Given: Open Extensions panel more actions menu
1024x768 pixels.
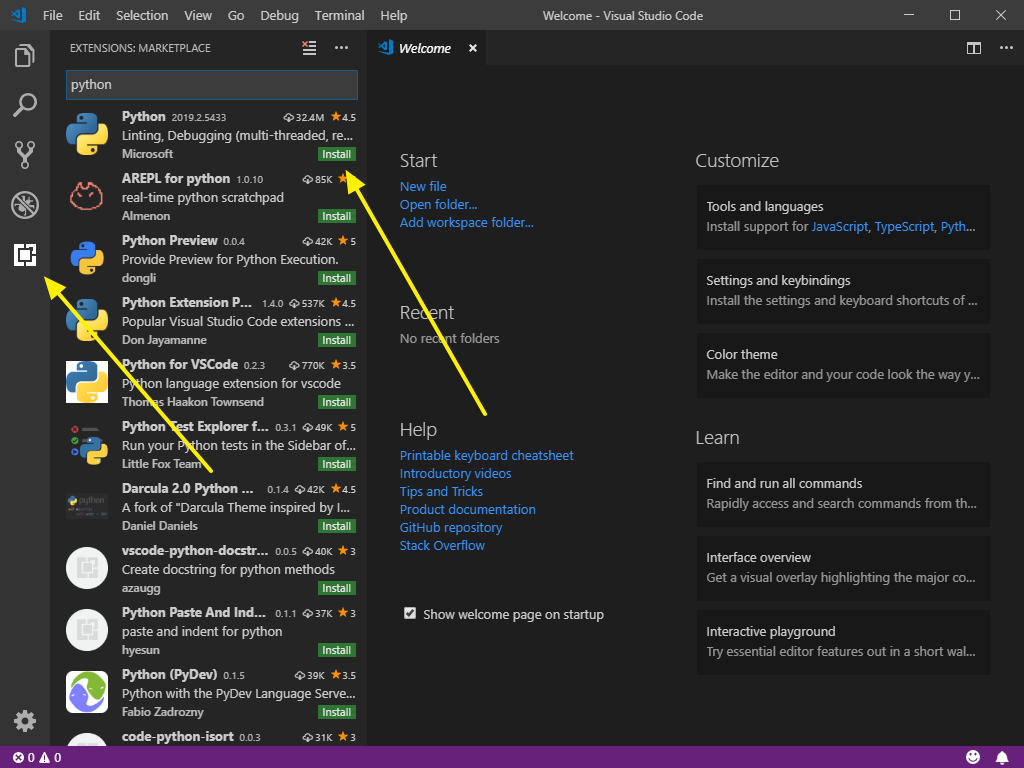Looking at the screenshot, I should [x=342, y=48].
